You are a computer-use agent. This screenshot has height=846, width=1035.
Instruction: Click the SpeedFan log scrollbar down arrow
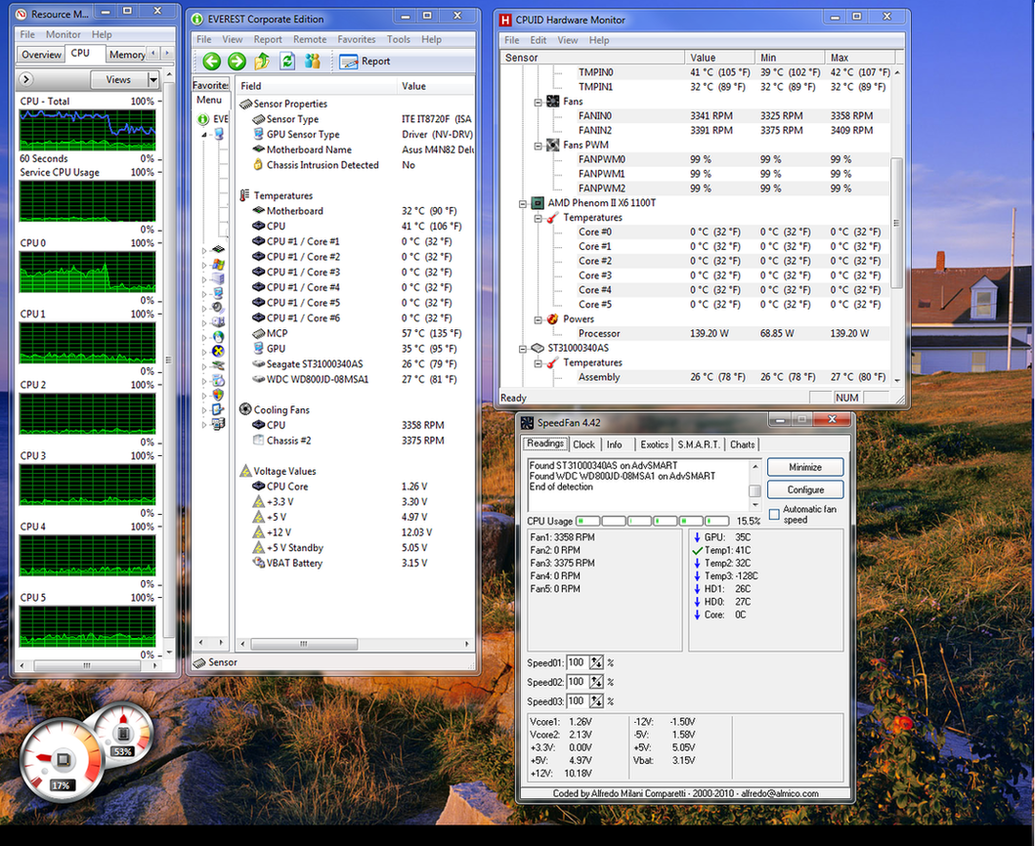point(755,505)
